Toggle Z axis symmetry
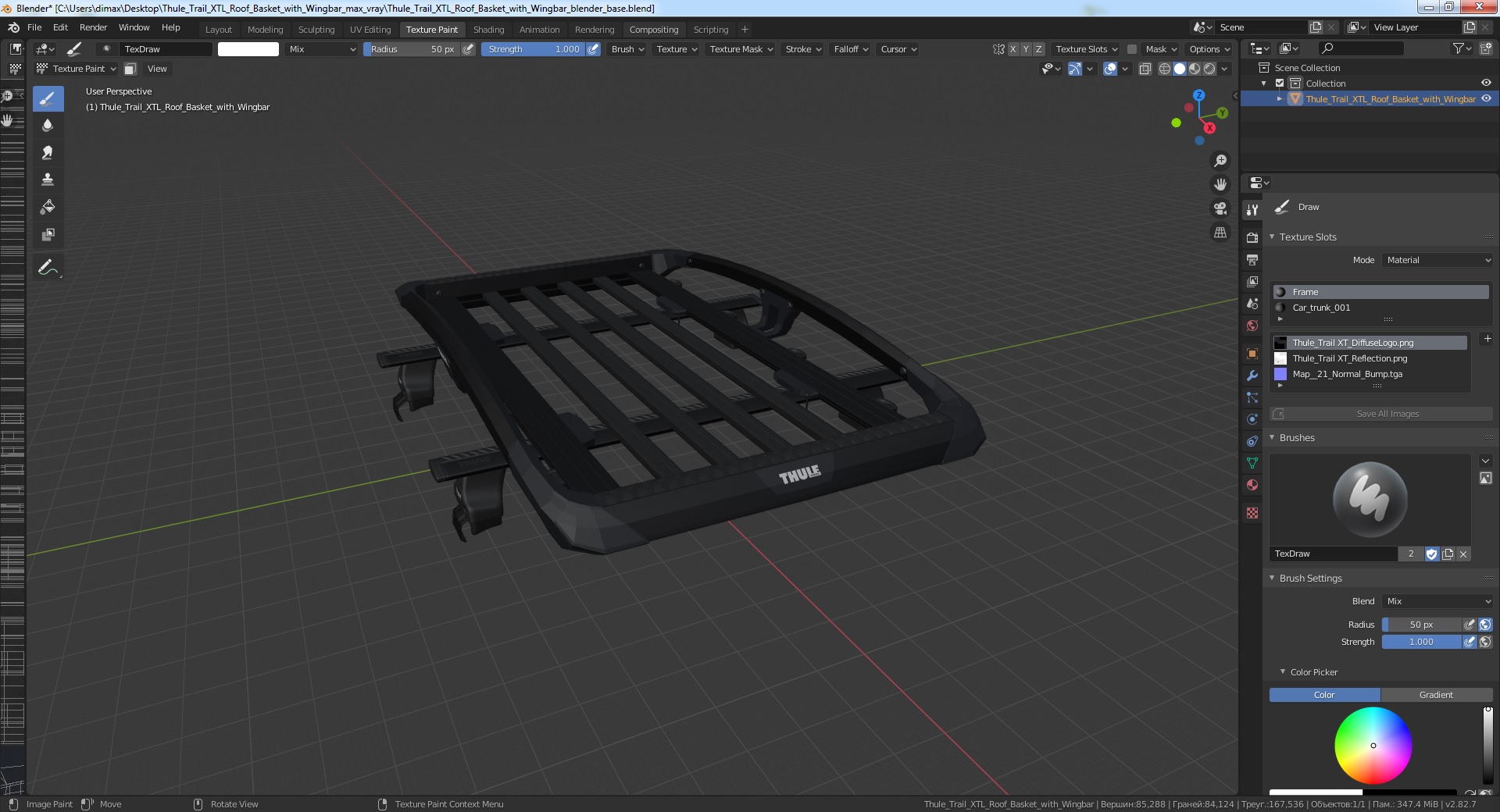This screenshot has height=812, width=1500. tap(1038, 49)
